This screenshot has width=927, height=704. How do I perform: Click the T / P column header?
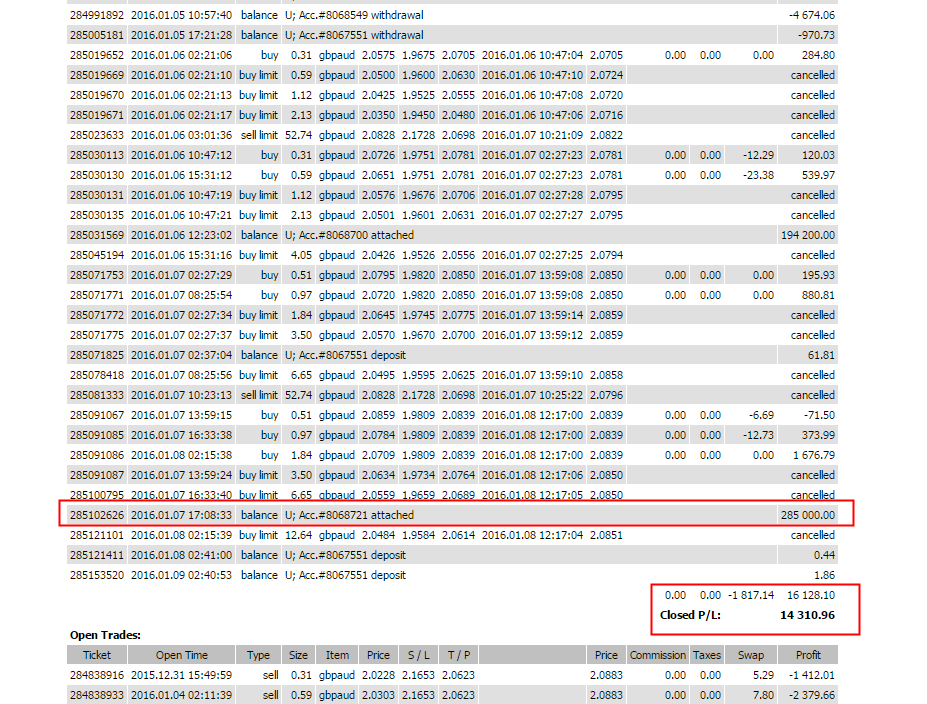coord(459,656)
